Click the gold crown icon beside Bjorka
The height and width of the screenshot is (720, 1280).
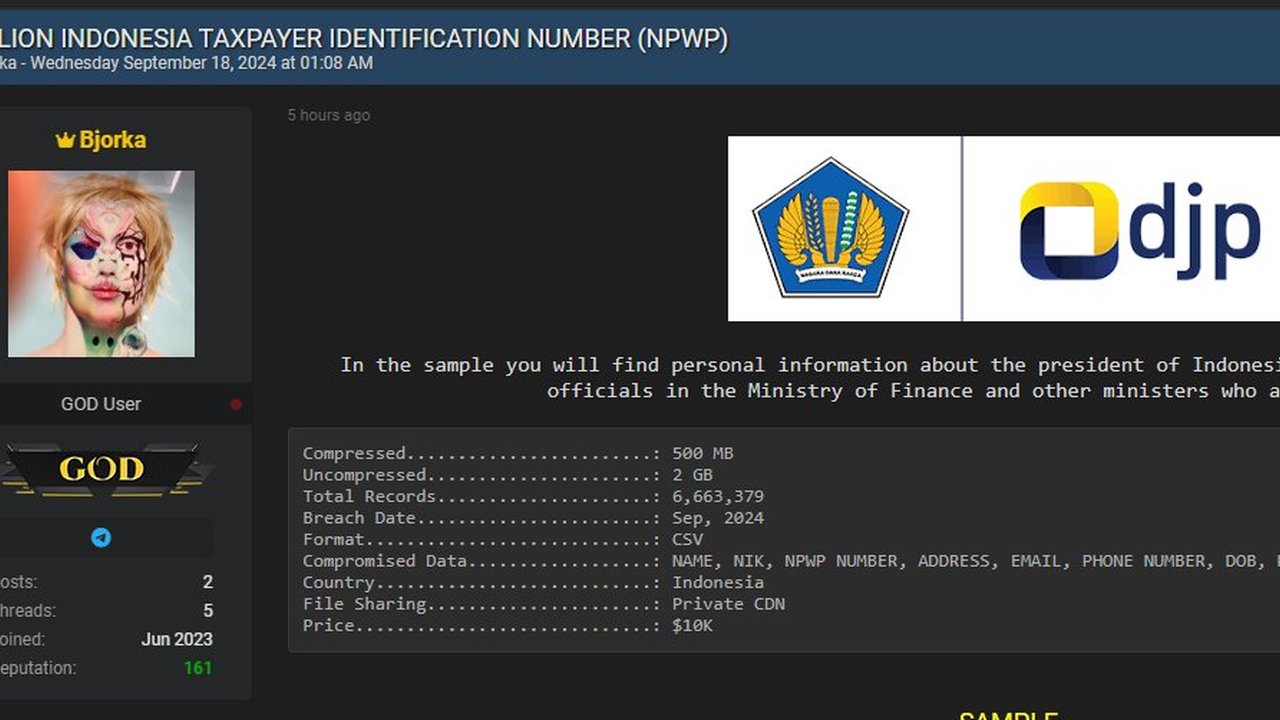tap(66, 141)
